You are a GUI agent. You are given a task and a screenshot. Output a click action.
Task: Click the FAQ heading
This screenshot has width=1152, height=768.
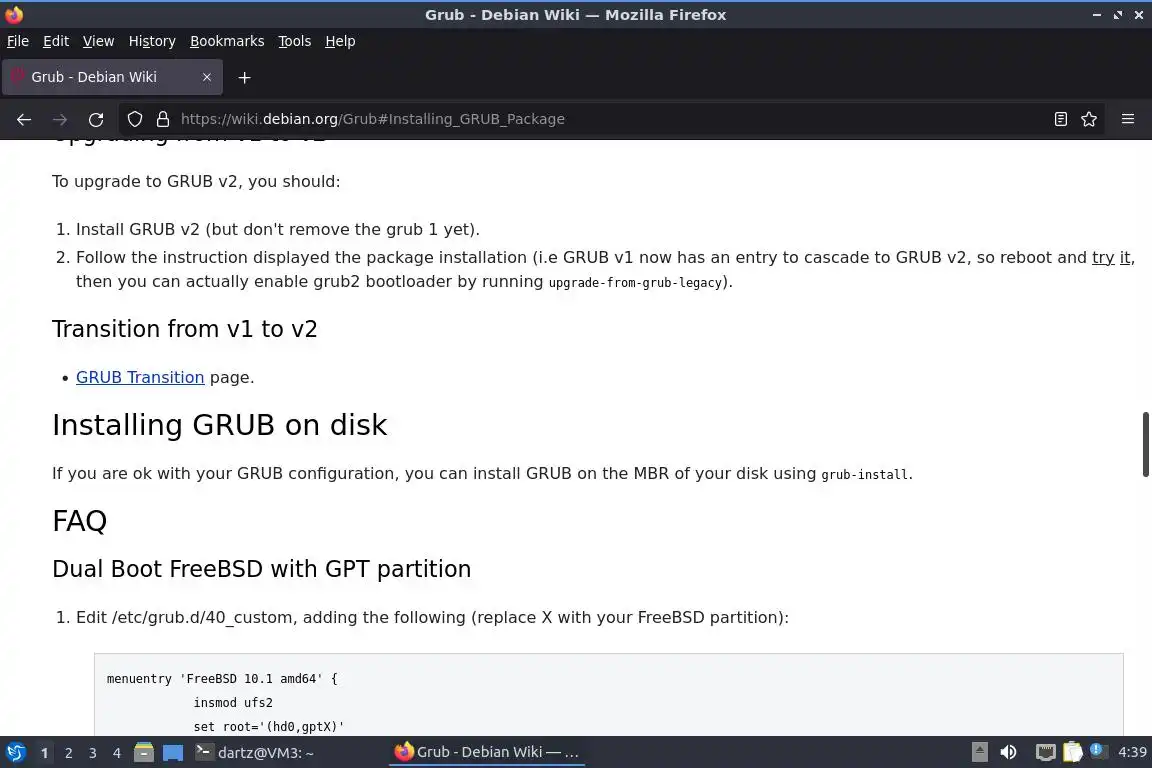click(79, 521)
